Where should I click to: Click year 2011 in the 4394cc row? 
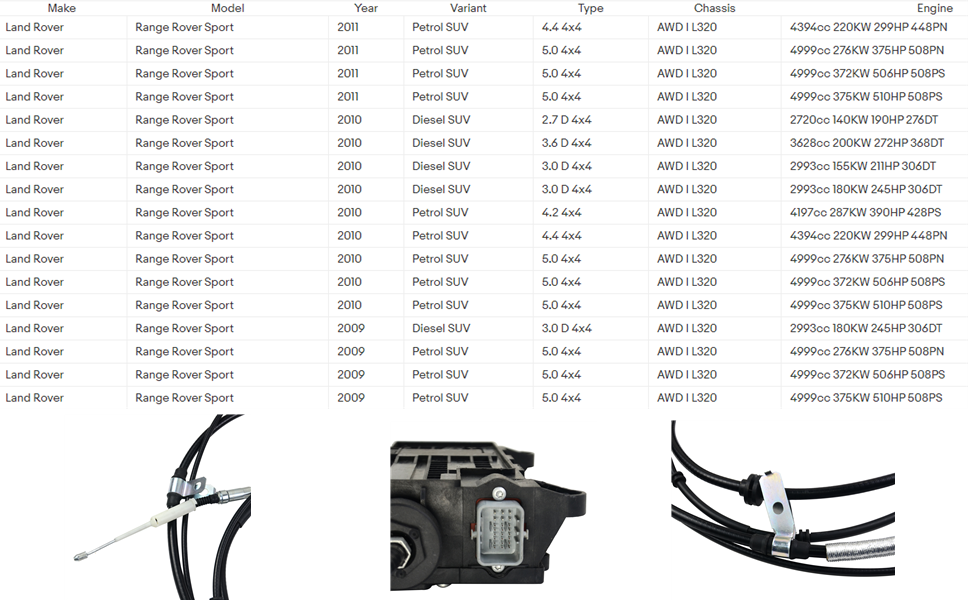tap(348, 27)
